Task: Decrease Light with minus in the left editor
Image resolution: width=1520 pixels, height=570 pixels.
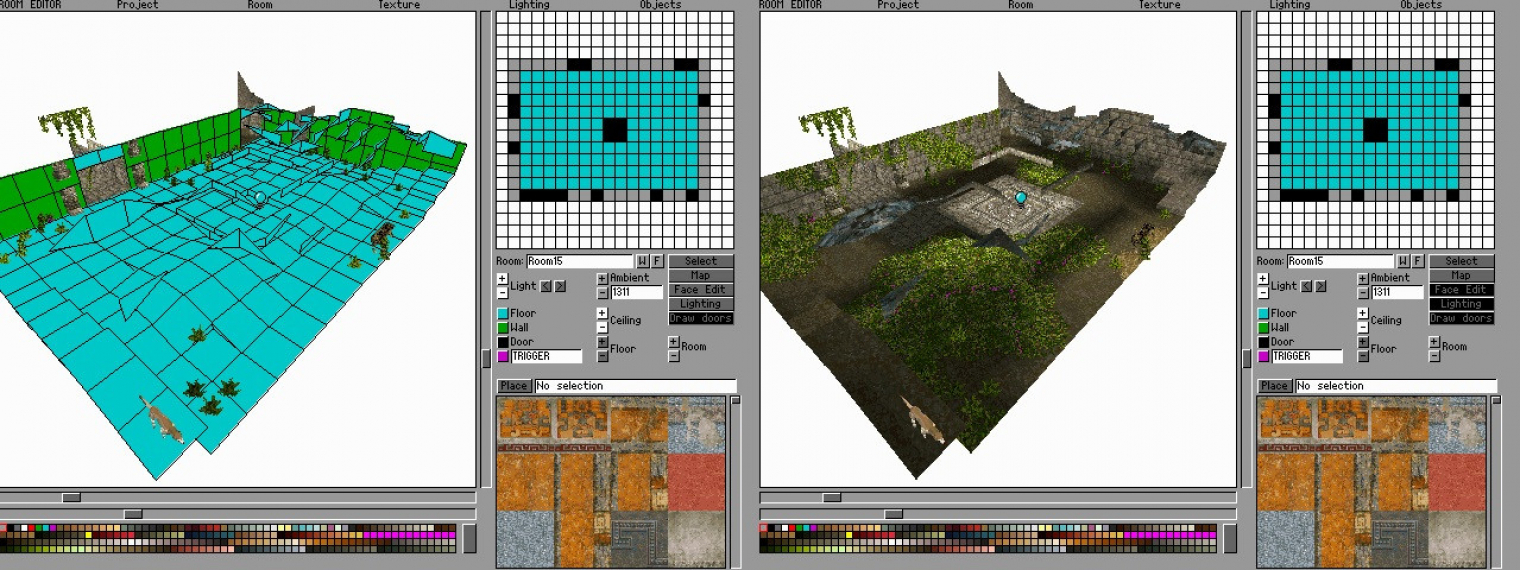Action: pos(502,293)
